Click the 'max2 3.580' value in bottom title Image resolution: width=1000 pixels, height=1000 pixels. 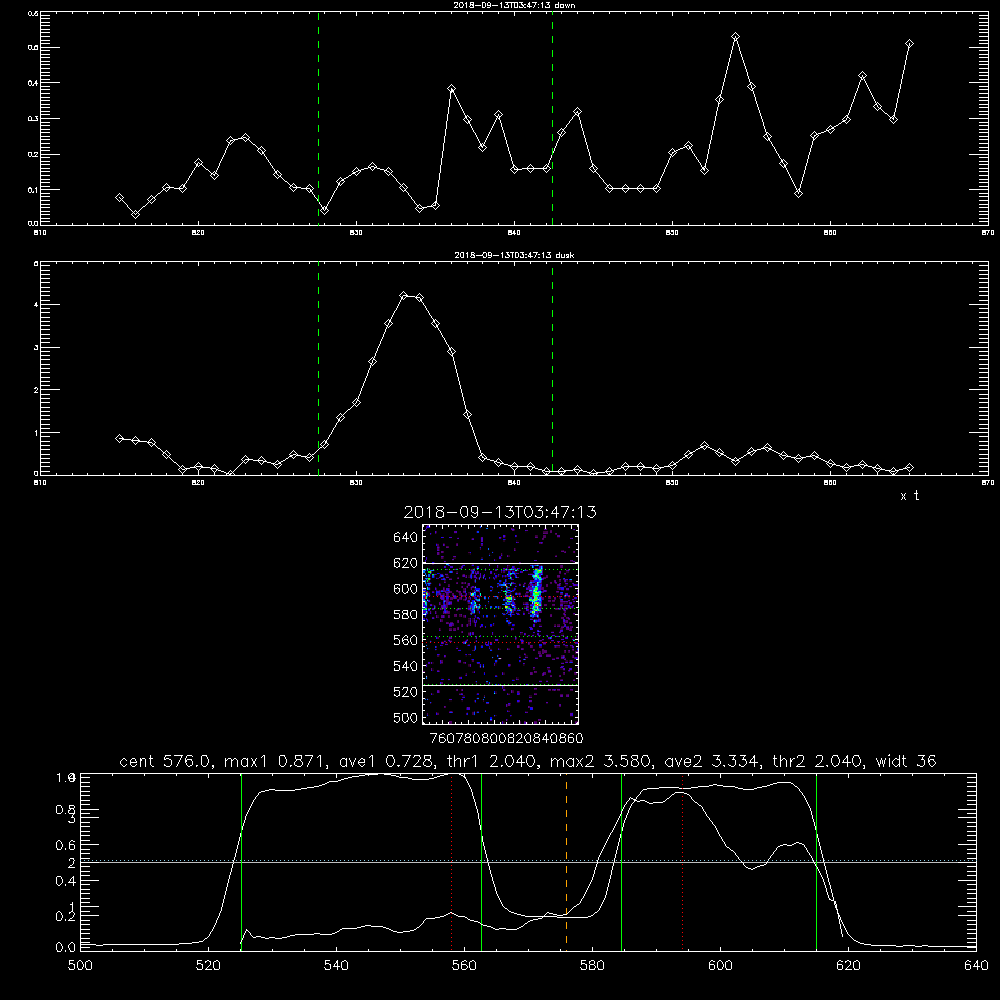[602, 761]
